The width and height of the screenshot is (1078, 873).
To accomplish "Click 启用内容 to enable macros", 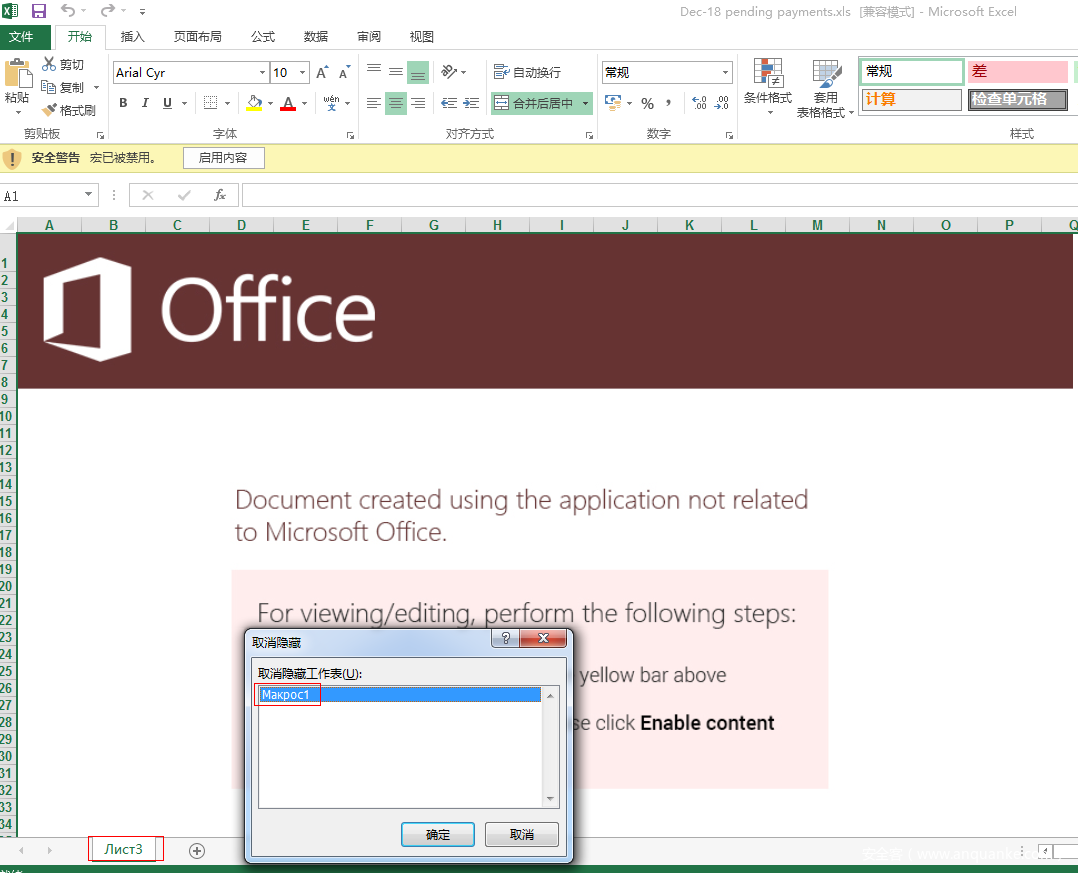I will click(223, 157).
